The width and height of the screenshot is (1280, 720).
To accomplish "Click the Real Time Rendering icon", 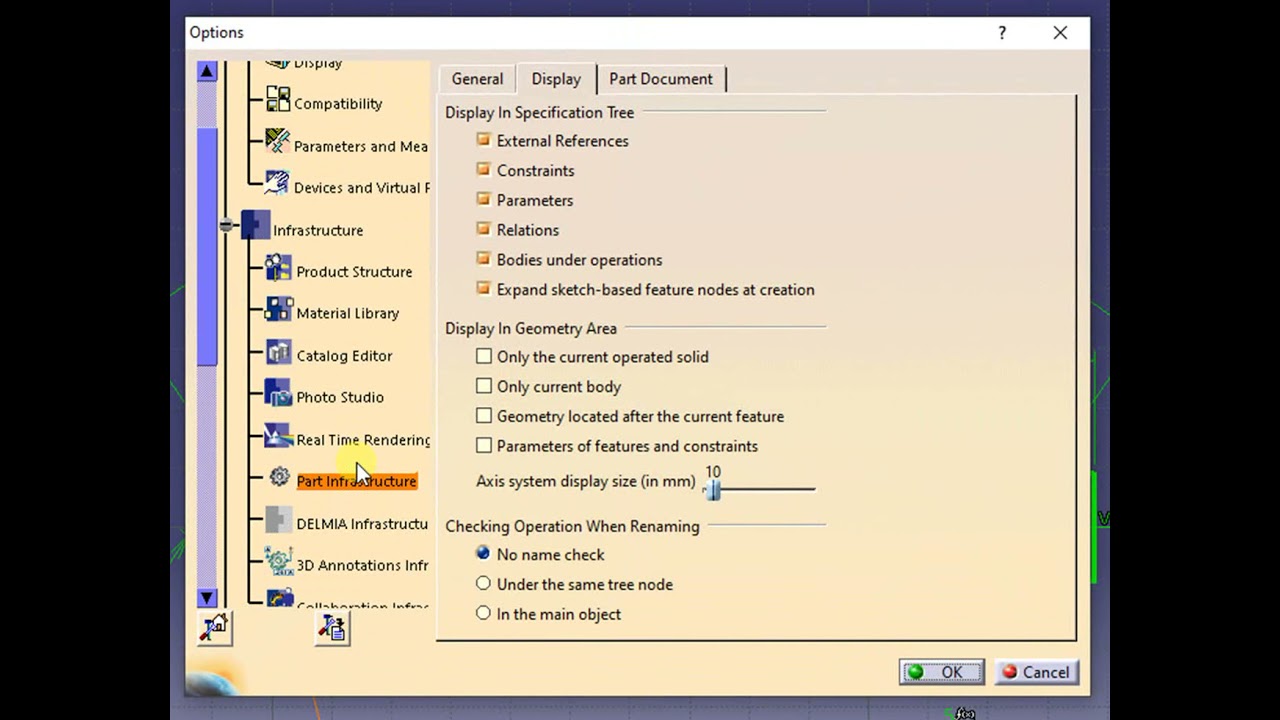I will coord(279,436).
